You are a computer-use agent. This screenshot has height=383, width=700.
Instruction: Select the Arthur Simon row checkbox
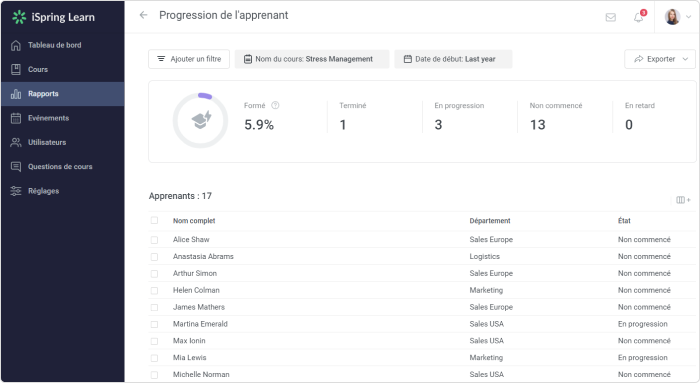pos(154,274)
